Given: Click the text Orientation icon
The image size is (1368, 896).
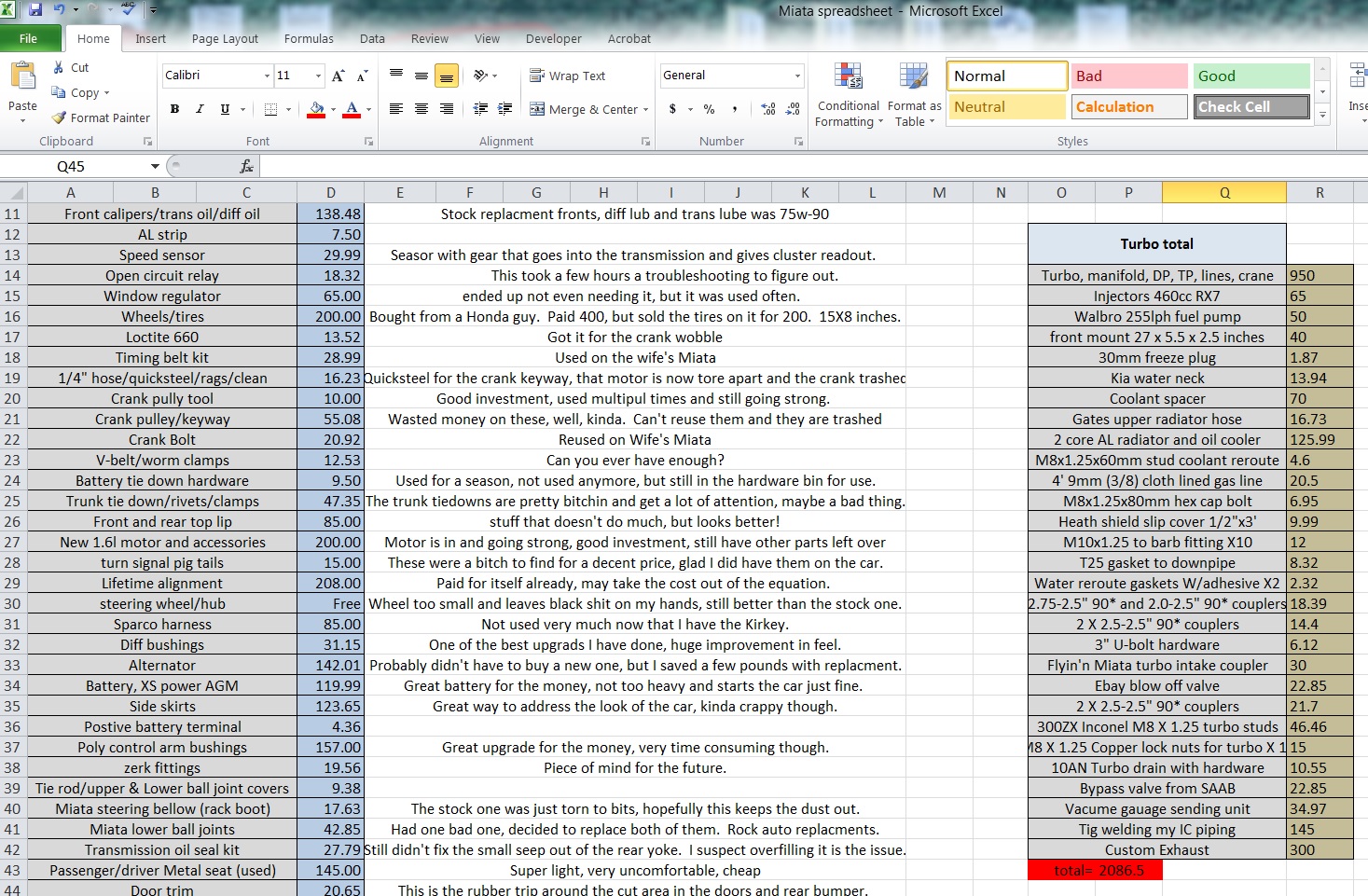Looking at the screenshot, I should tap(480, 76).
